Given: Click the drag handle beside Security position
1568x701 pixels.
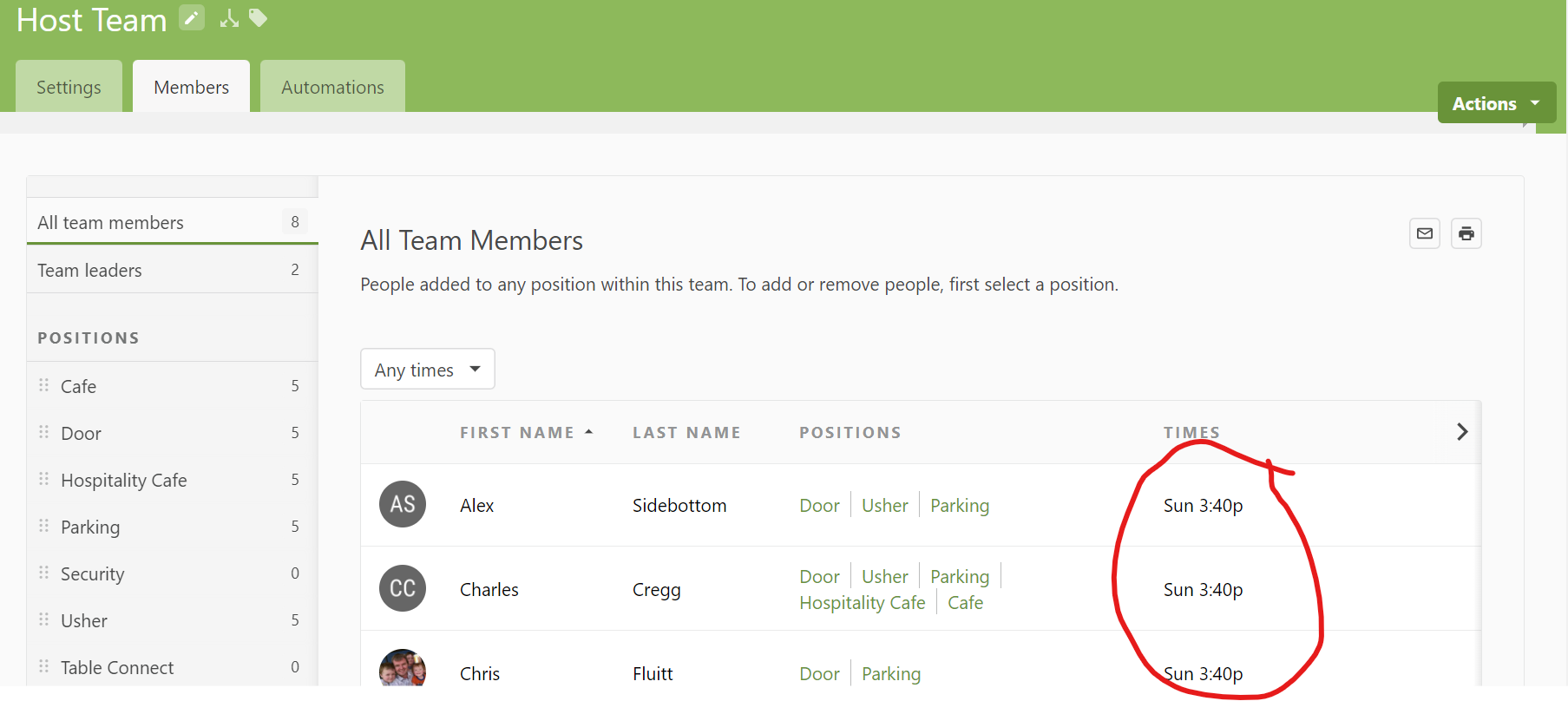Looking at the screenshot, I should click(44, 573).
